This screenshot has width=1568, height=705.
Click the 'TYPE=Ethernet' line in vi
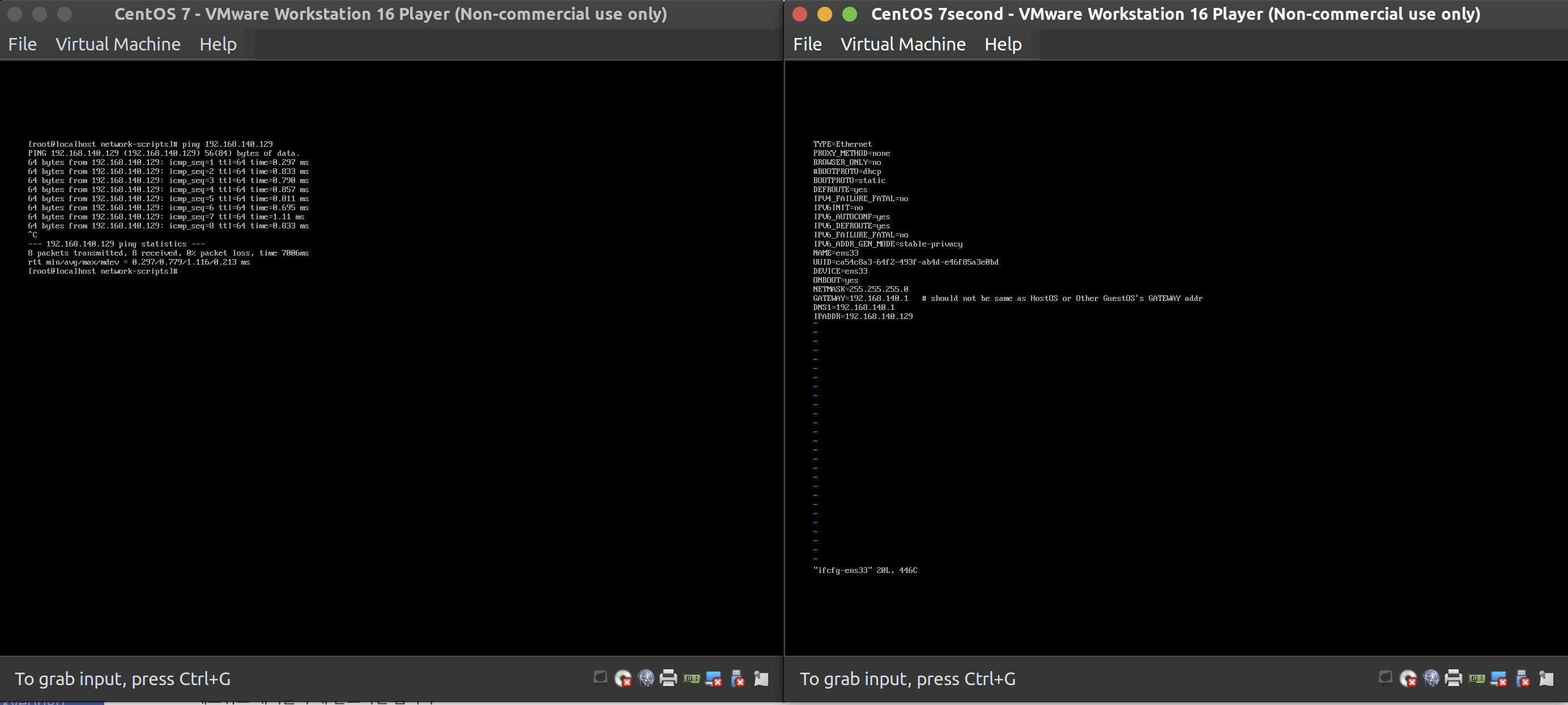(842, 145)
